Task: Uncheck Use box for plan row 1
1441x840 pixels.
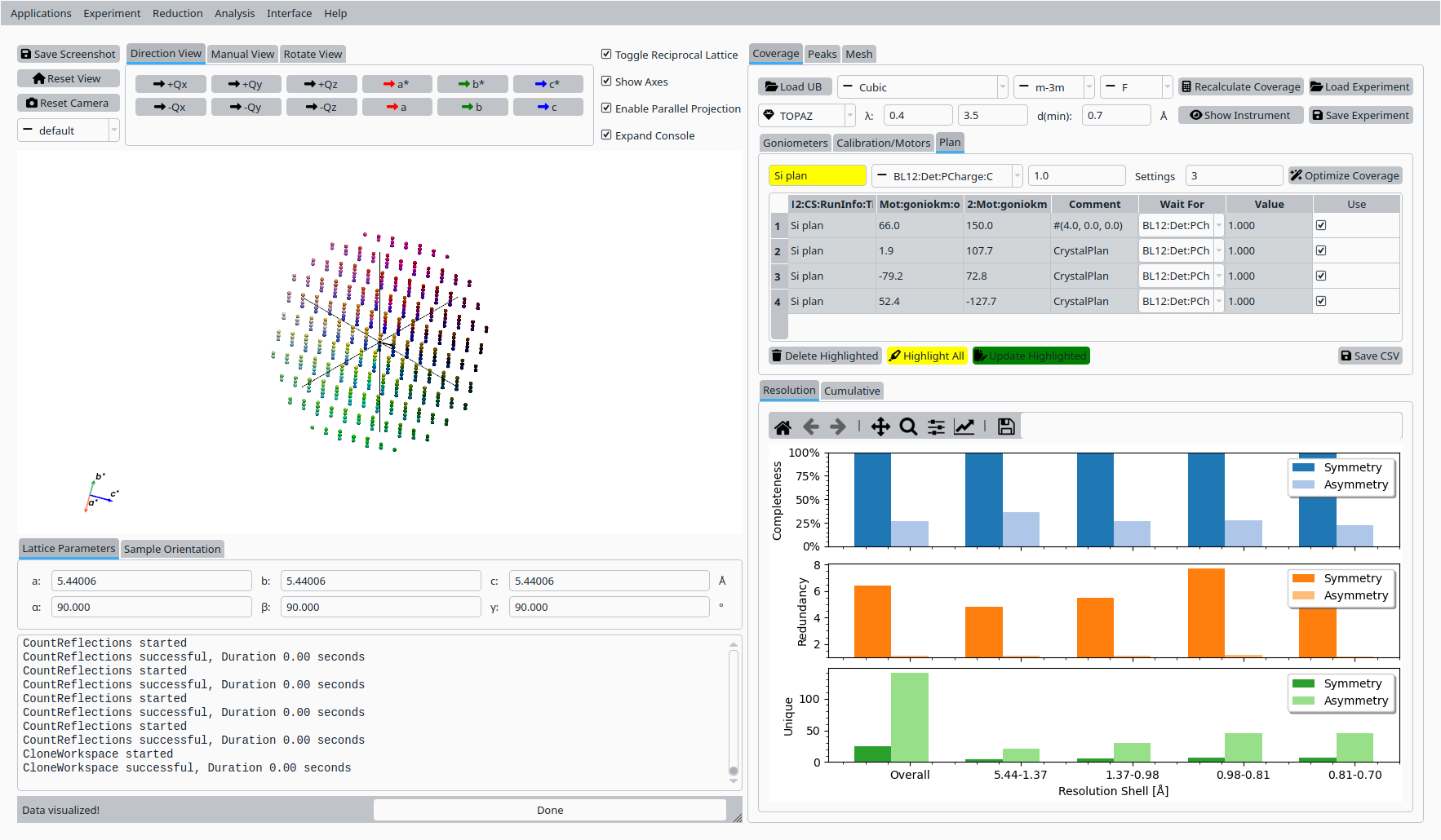Action: click(1321, 225)
